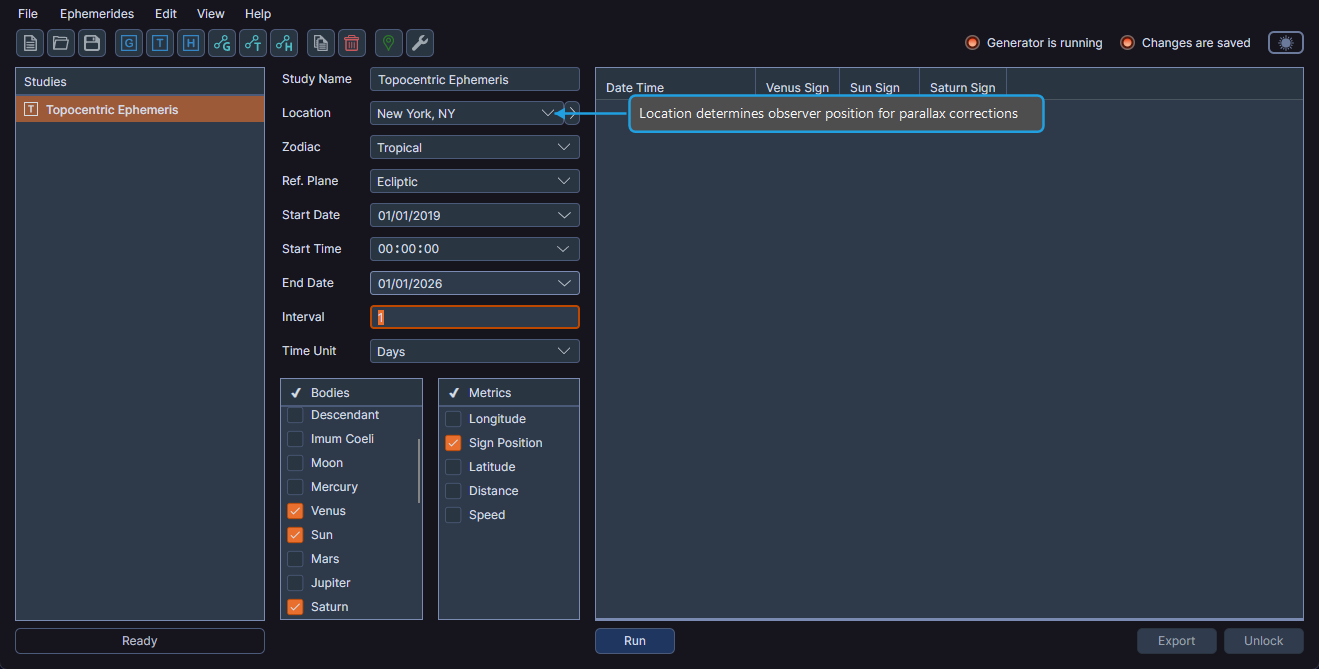1319x669 pixels.
Task: Click the Export button
Action: 1176,640
